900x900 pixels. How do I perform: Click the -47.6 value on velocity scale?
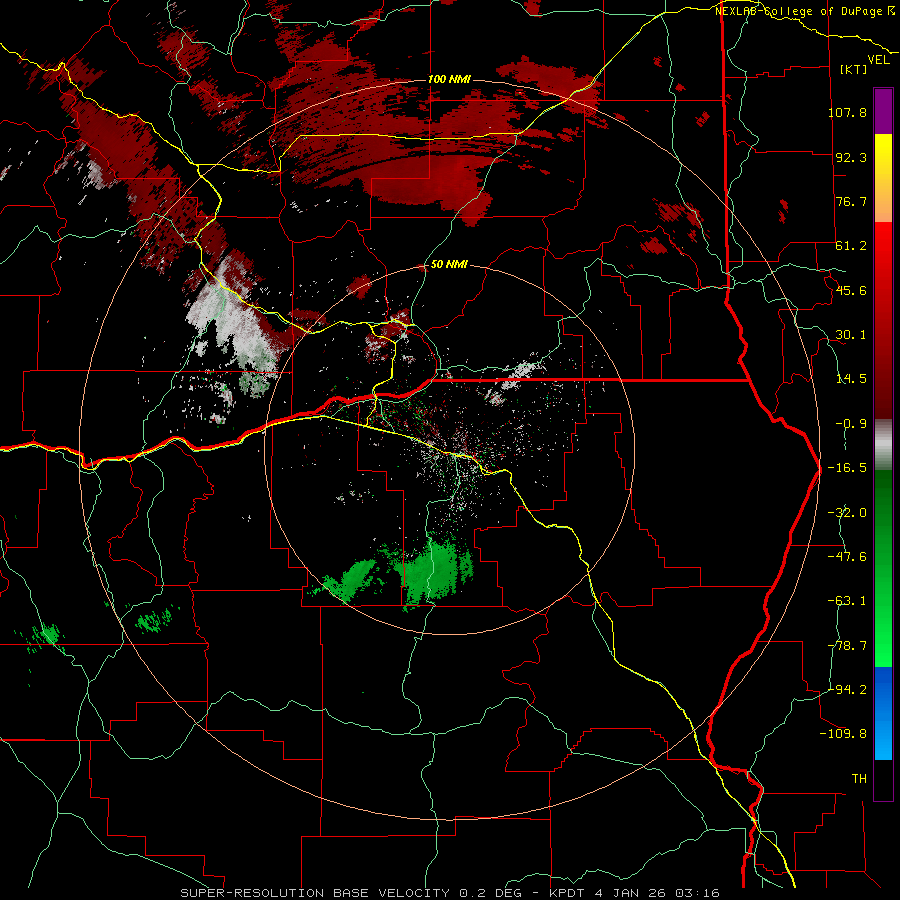pos(847,557)
